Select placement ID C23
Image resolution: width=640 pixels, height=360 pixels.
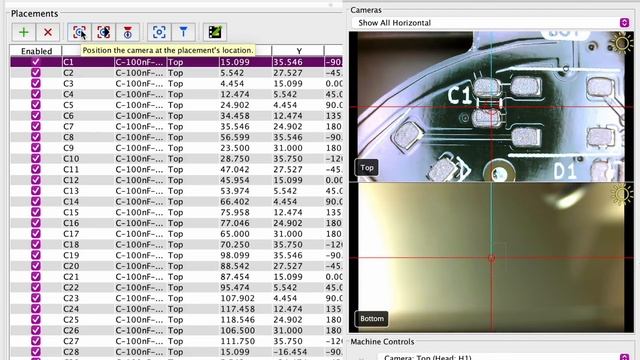tap(71, 298)
